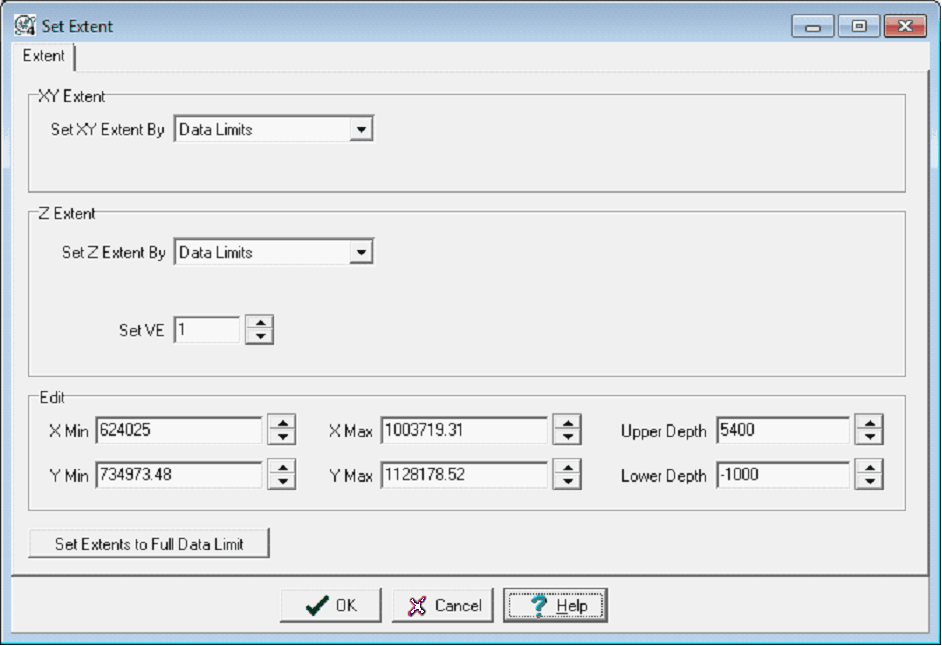
Task: Switch to the Extent tab
Action: pos(44,57)
